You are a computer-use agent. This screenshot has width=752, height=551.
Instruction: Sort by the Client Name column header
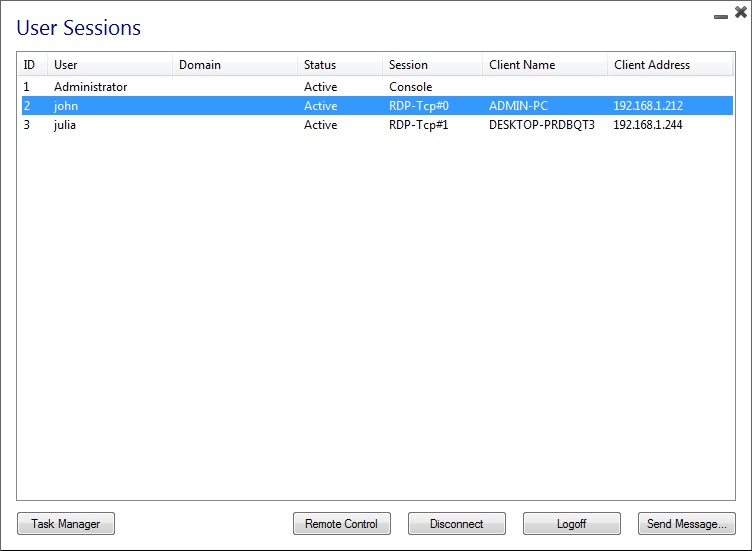pyautogui.click(x=545, y=65)
